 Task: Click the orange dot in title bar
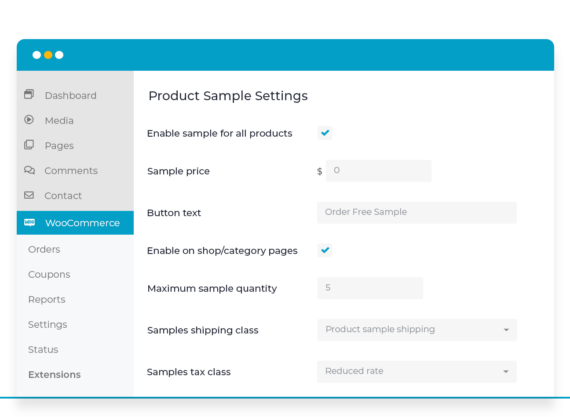point(48,55)
